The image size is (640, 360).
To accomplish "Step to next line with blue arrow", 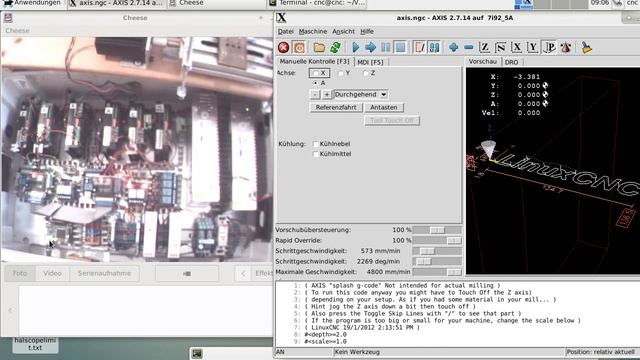I will tap(370, 47).
